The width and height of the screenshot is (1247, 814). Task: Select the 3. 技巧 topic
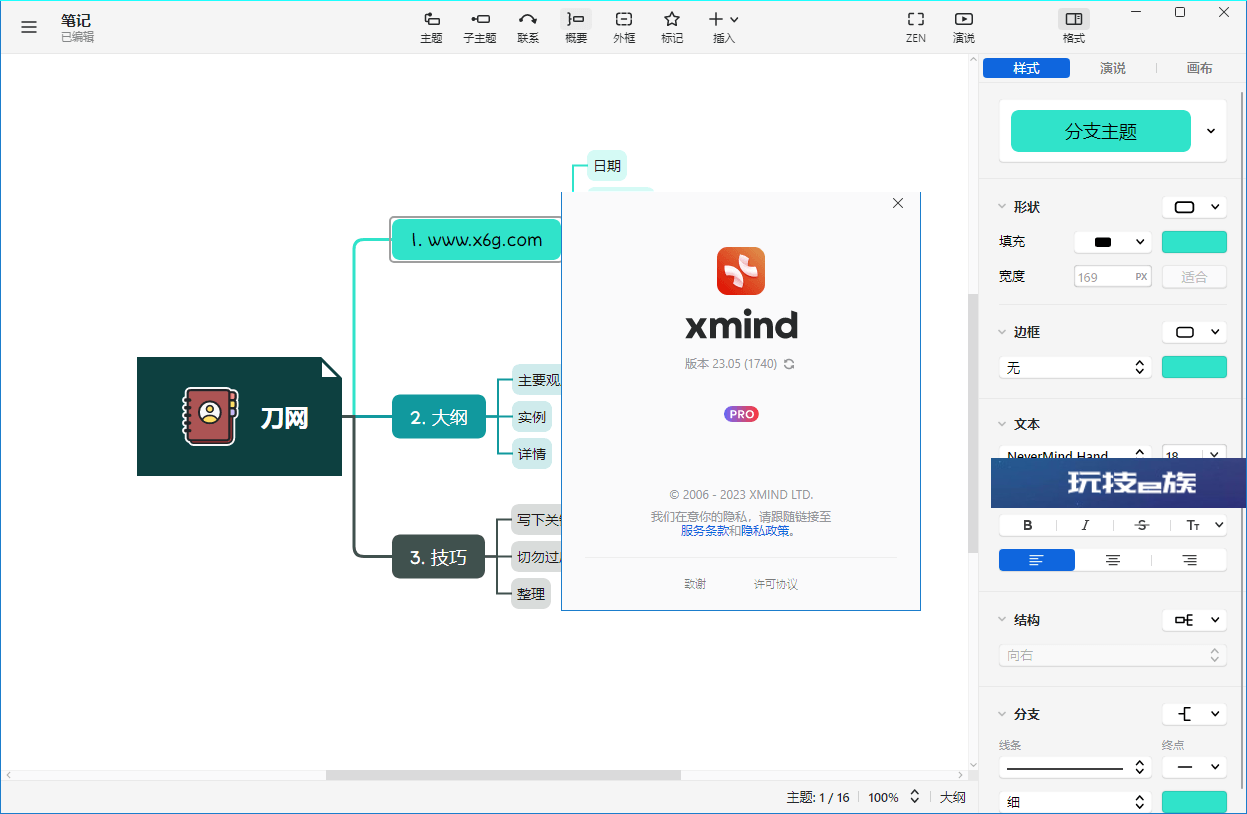(x=438, y=557)
